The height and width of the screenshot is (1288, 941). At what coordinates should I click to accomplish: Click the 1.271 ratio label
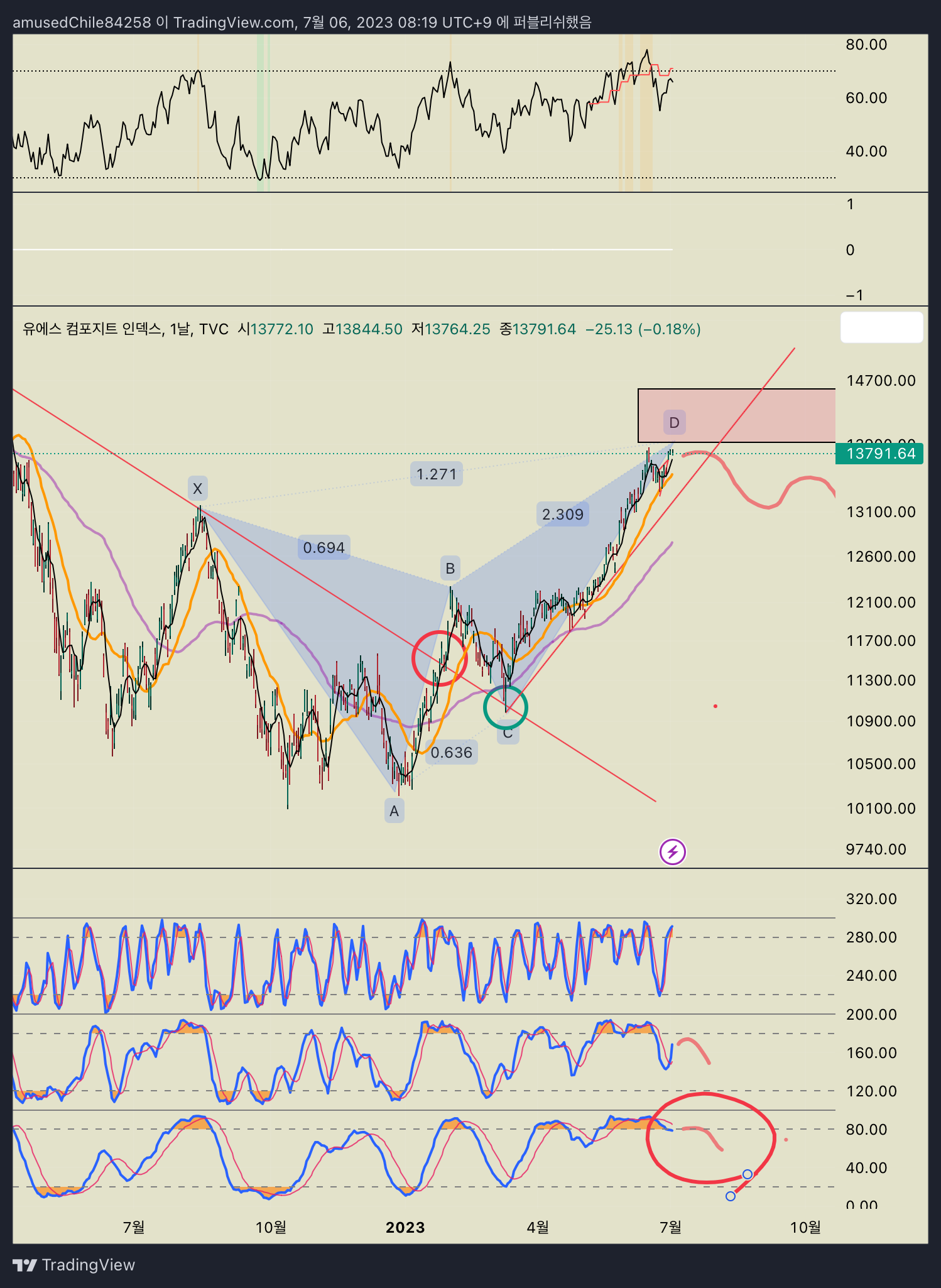437,474
